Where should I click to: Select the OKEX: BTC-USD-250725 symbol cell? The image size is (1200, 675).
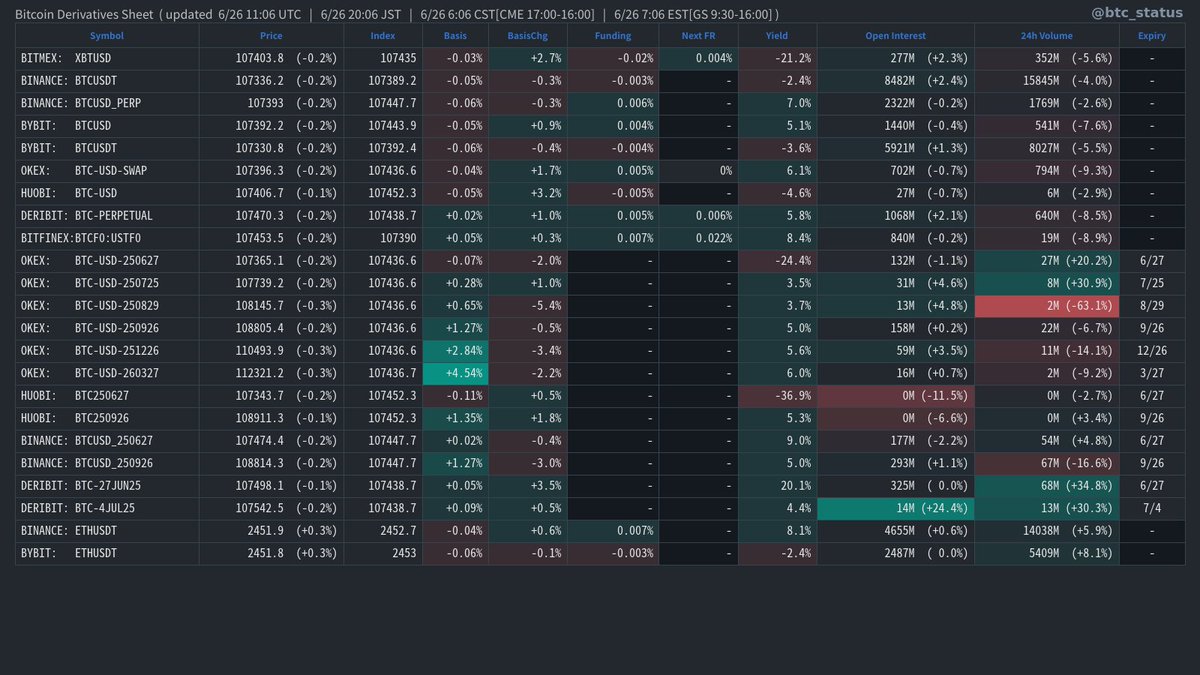click(107, 283)
